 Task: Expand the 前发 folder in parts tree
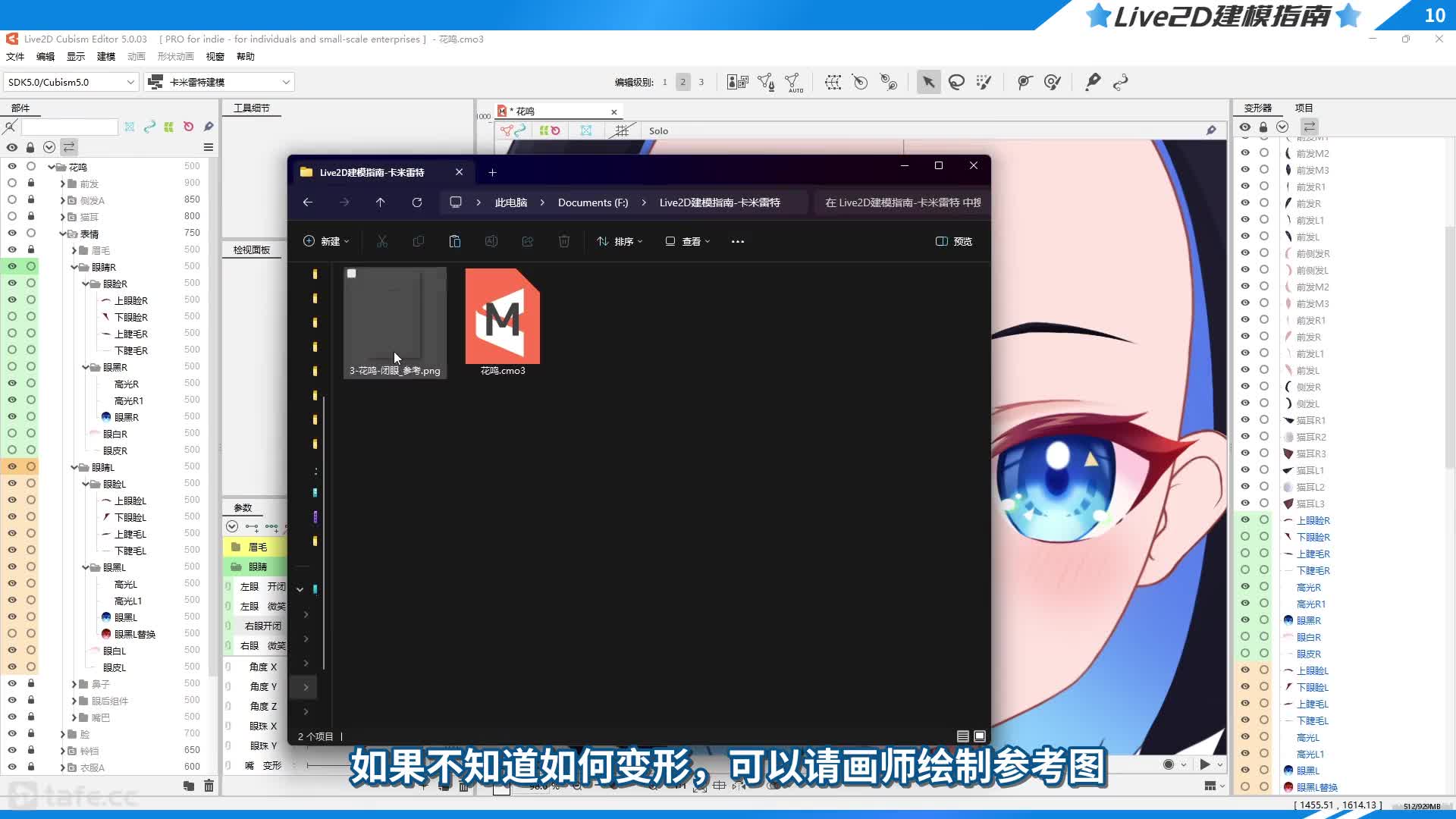click(x=63, y=184)
